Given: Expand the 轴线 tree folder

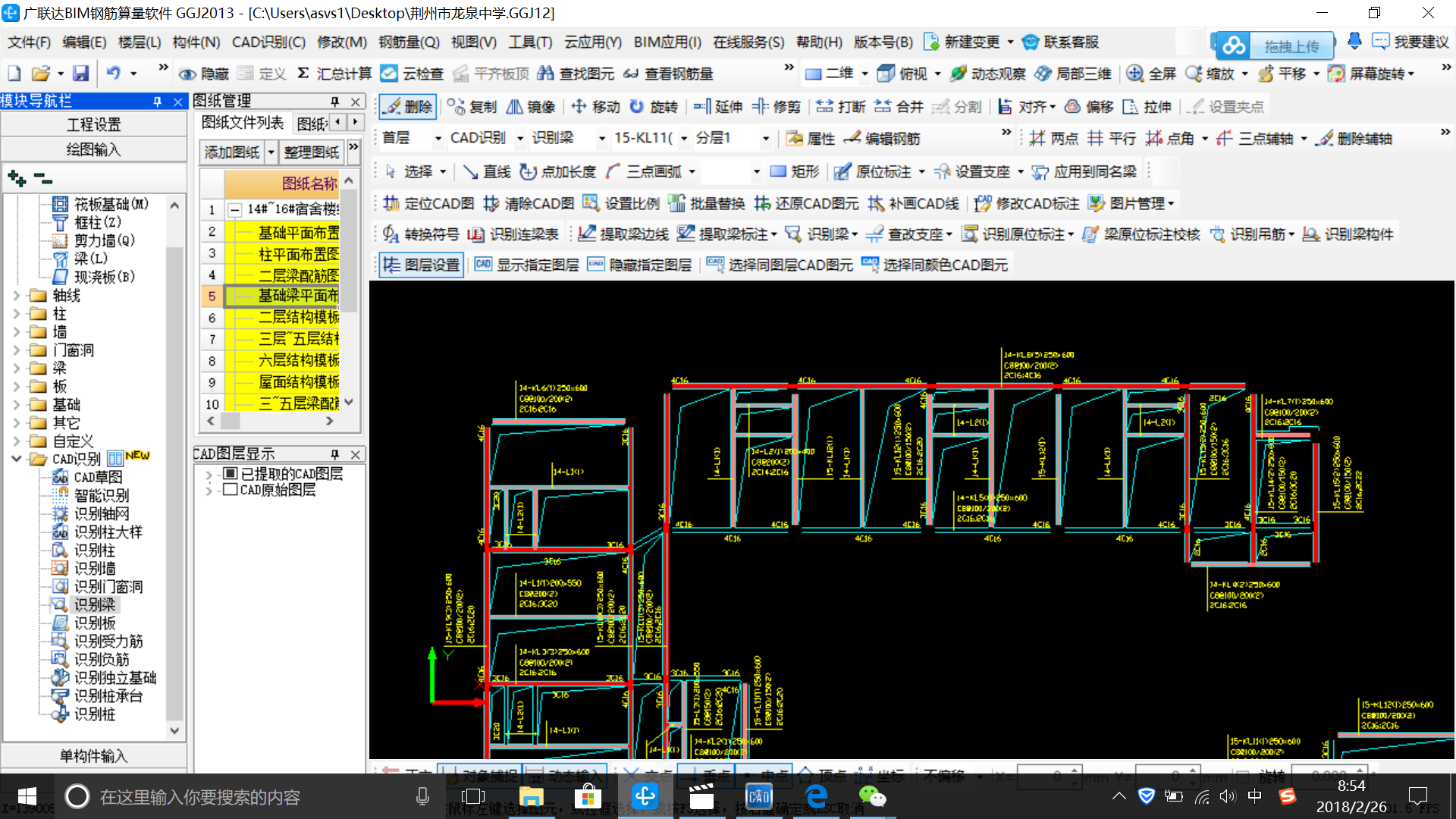Looking at the screenshot, I should [x=17, y=295].
